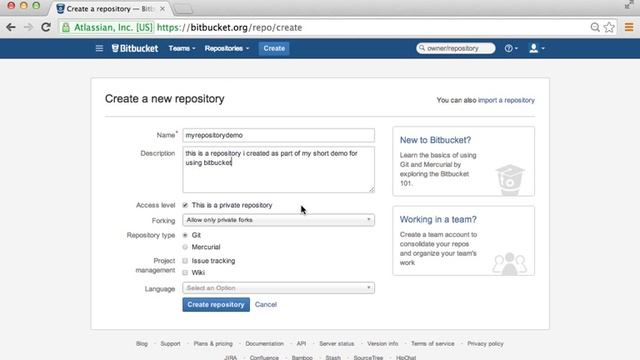Click the Create repository button

tap(216, 304)
